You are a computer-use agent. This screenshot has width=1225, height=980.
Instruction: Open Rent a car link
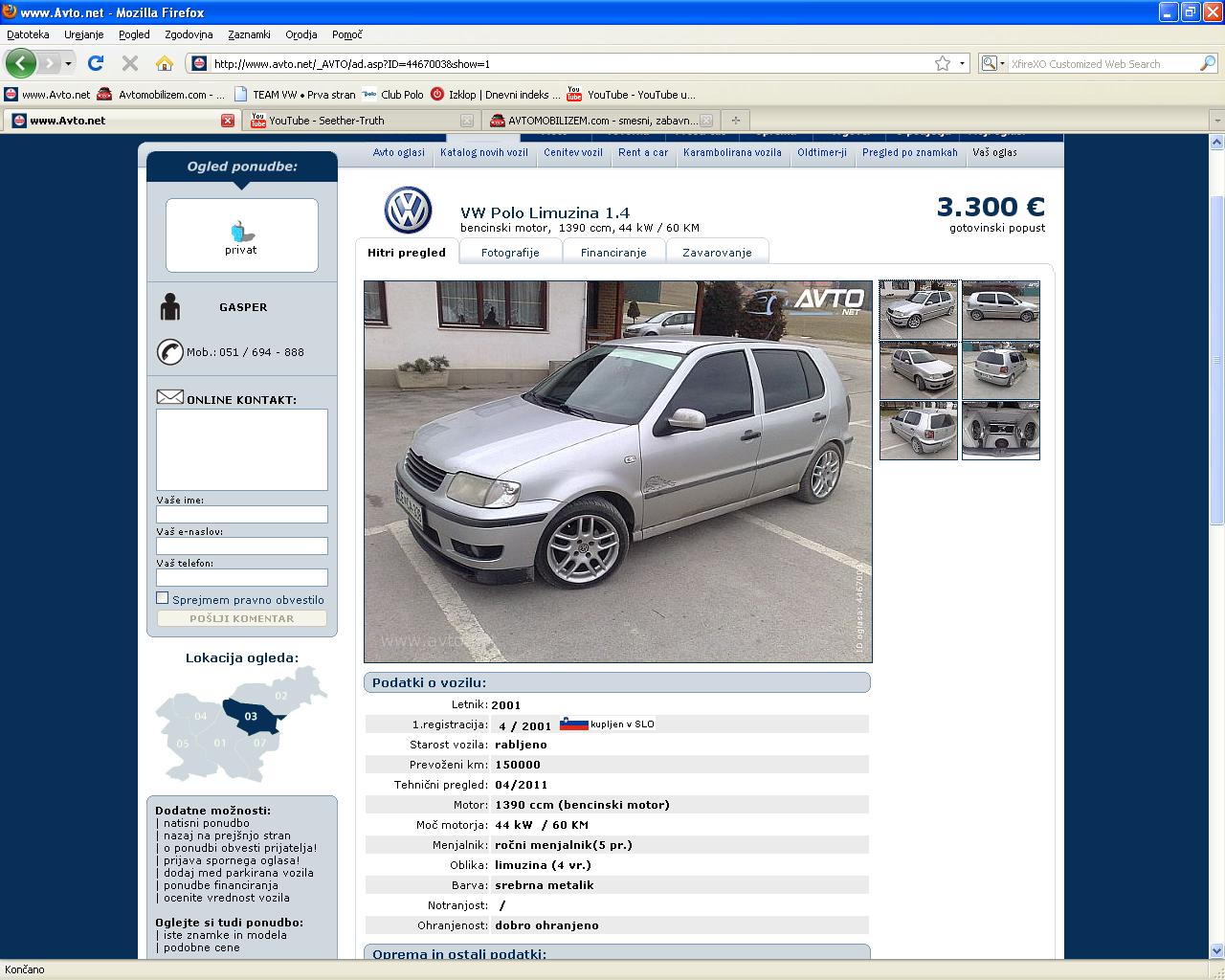(x=643, y=153)
